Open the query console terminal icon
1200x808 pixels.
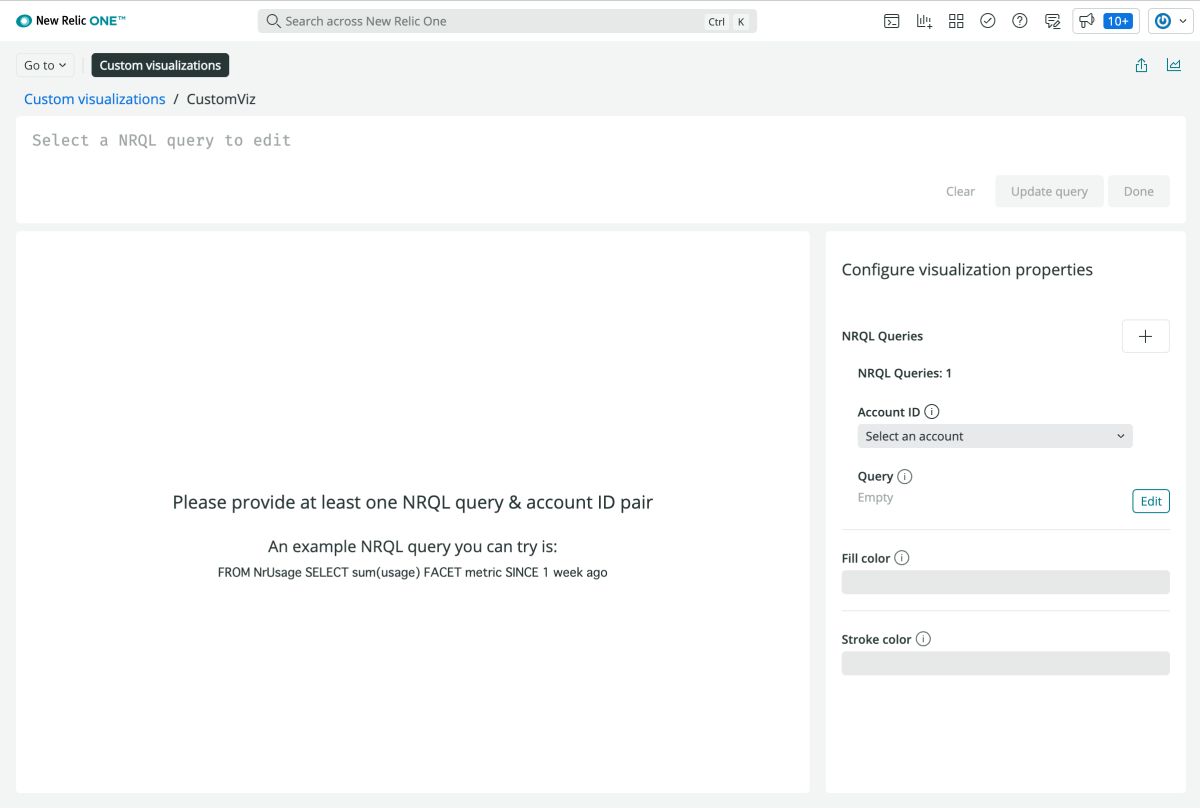coord(892,21)
